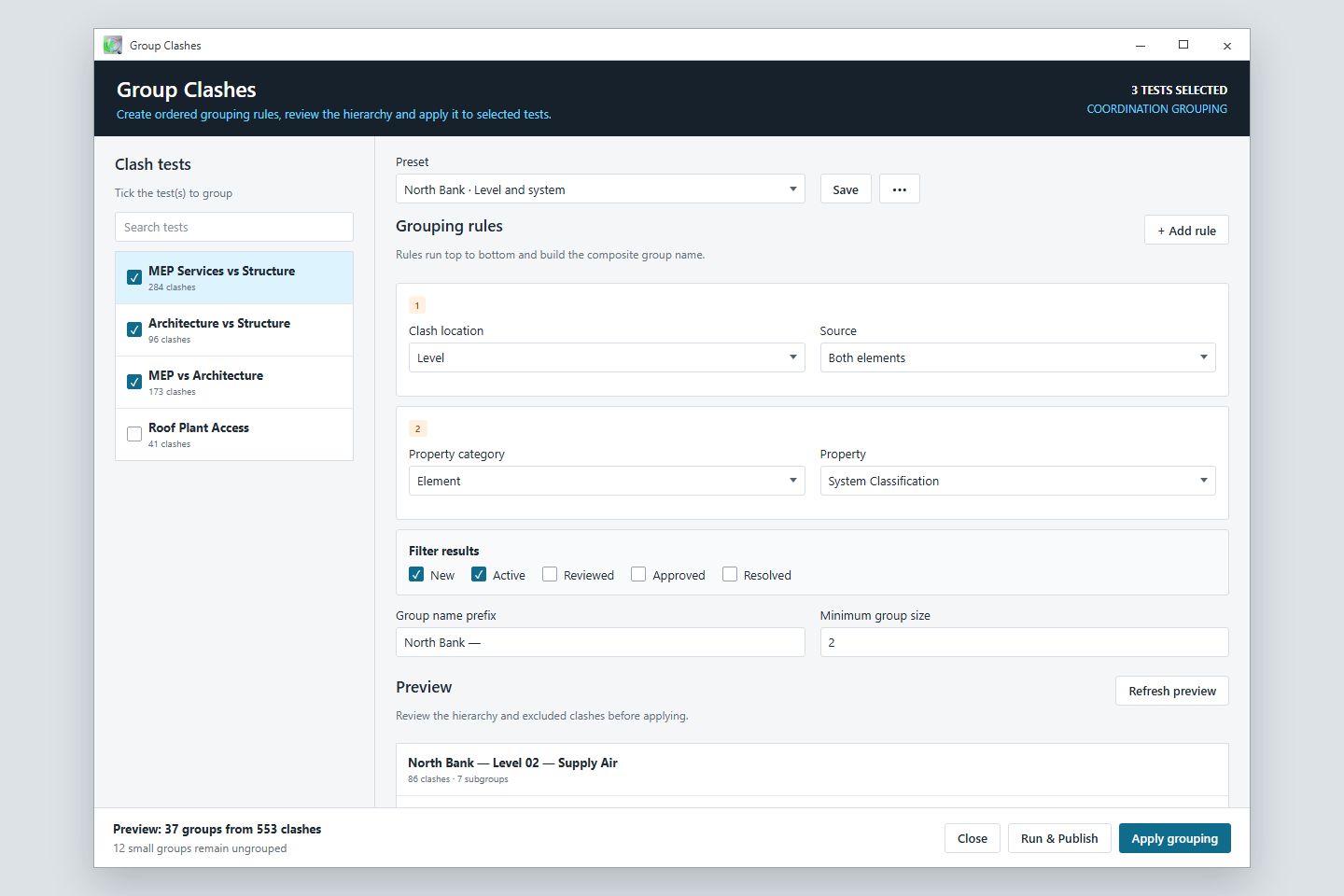Untick the Architecture vs Structure checkbox

coord(134,329)
